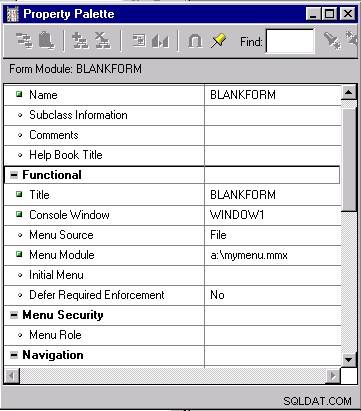Click the vertical scrollbar thumb
This screenshot has height=411, width=361.
pyautogui.click(x=349, y=159)
